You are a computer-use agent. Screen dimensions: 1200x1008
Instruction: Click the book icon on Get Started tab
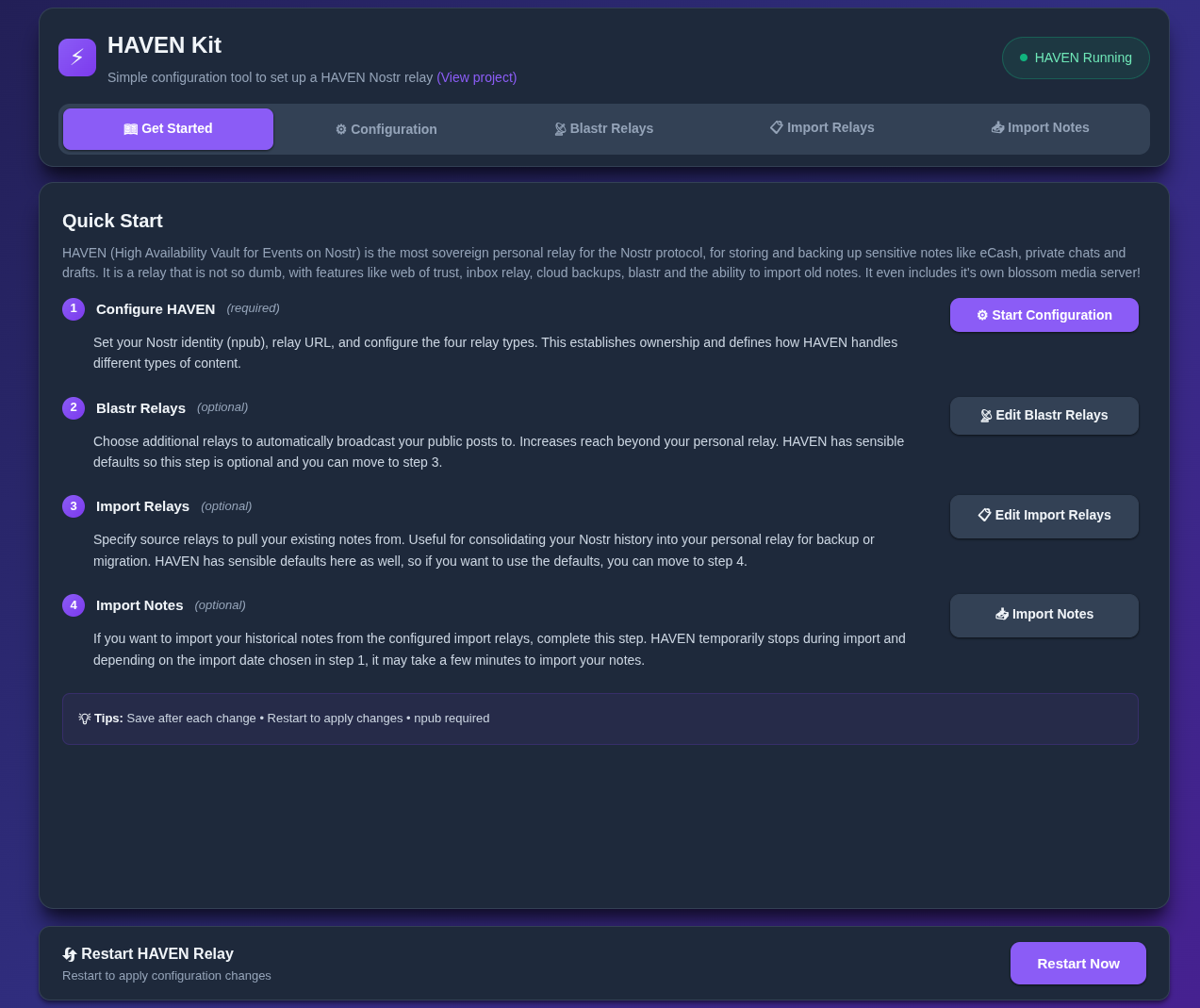click(x=130, y=129)
